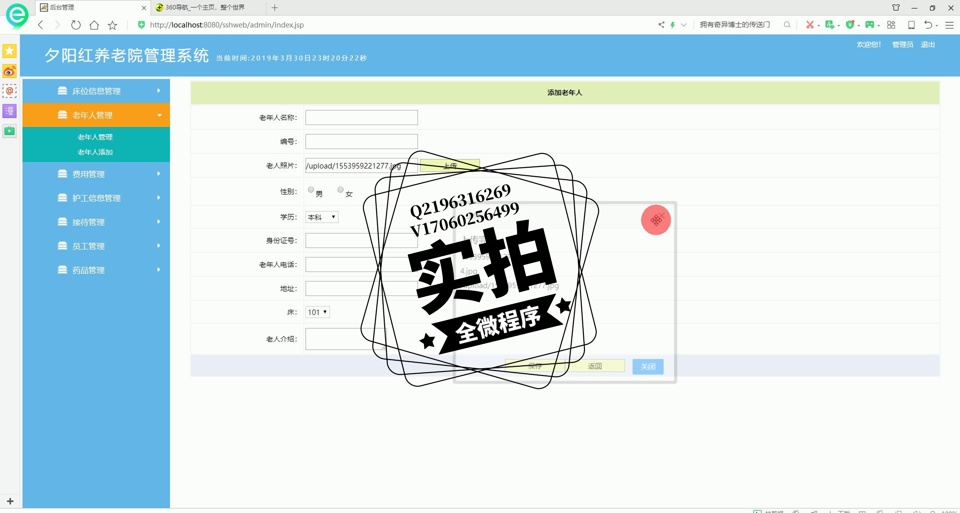Image resolution: width=960 pixels, height=513 pixels.
Task: Click the browser home icon
Action: [94, 25]
